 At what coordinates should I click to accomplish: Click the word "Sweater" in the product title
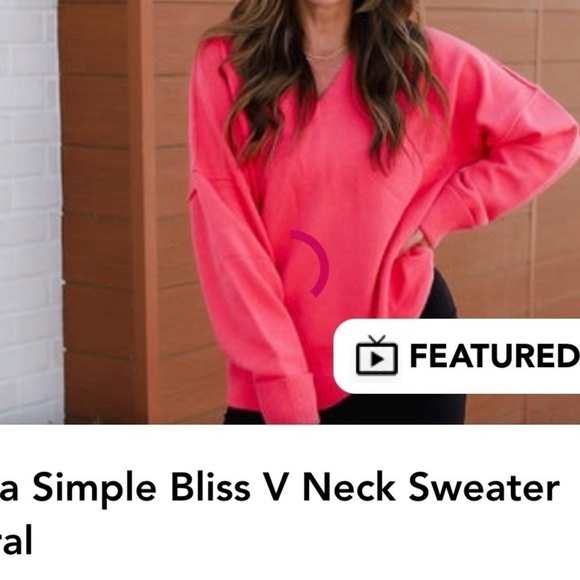[484, 487]
